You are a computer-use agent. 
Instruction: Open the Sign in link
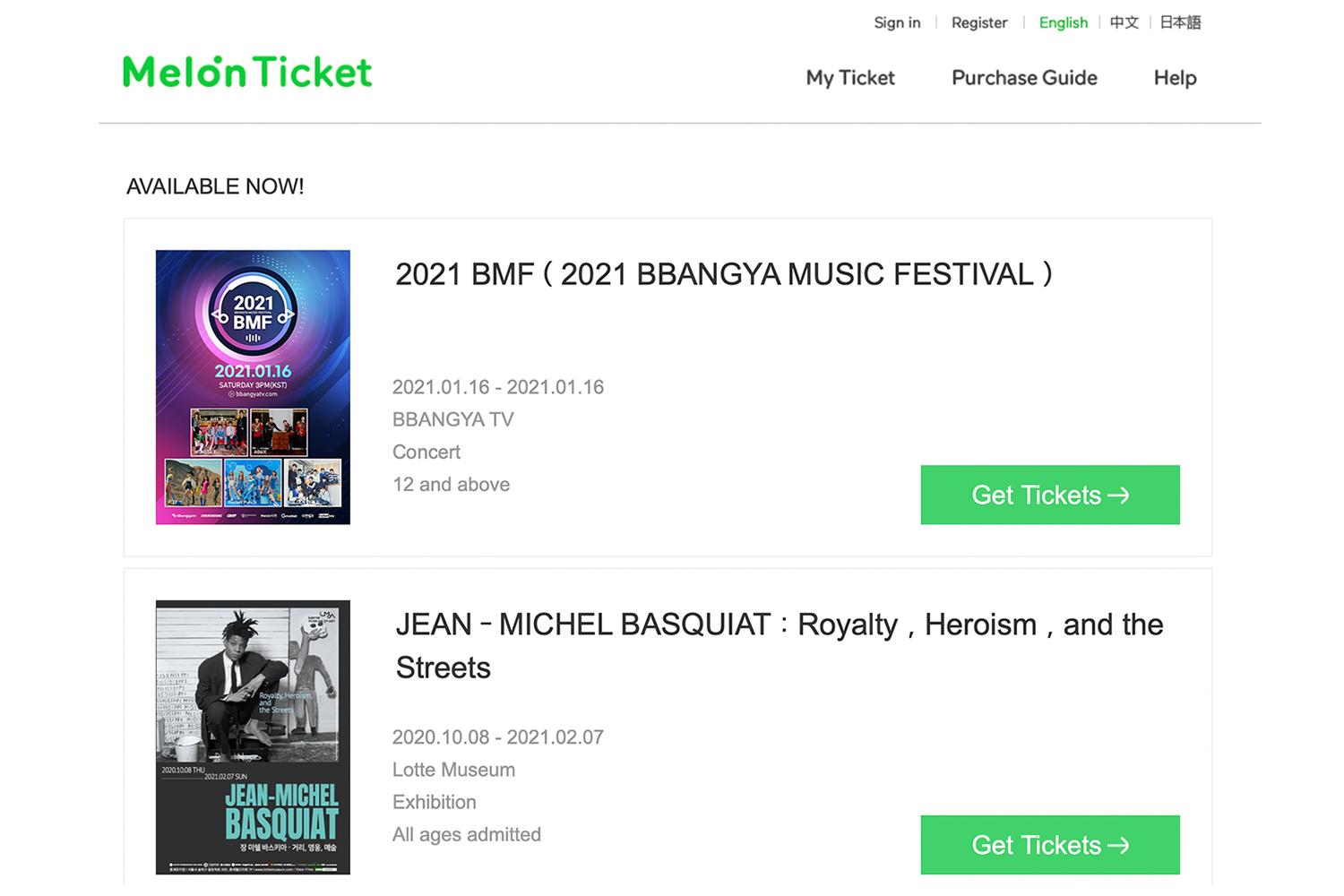tap(897, 22)
